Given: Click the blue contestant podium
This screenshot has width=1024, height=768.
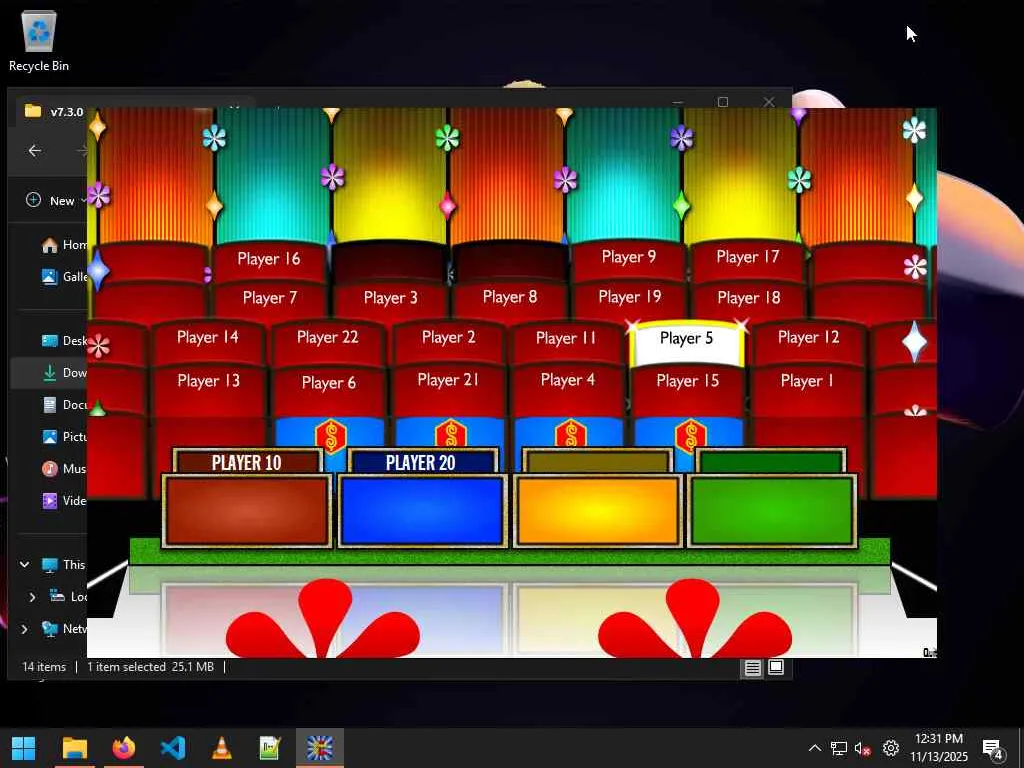Looking at the screenshot, I should (423, 511).
